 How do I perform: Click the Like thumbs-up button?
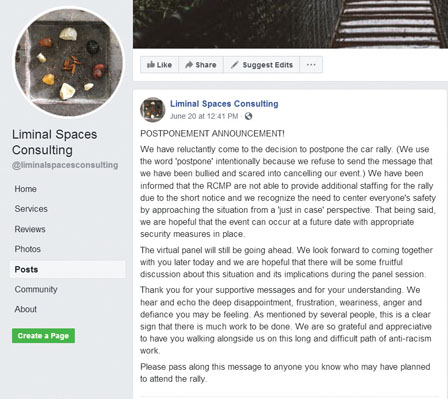click(159, 65)
